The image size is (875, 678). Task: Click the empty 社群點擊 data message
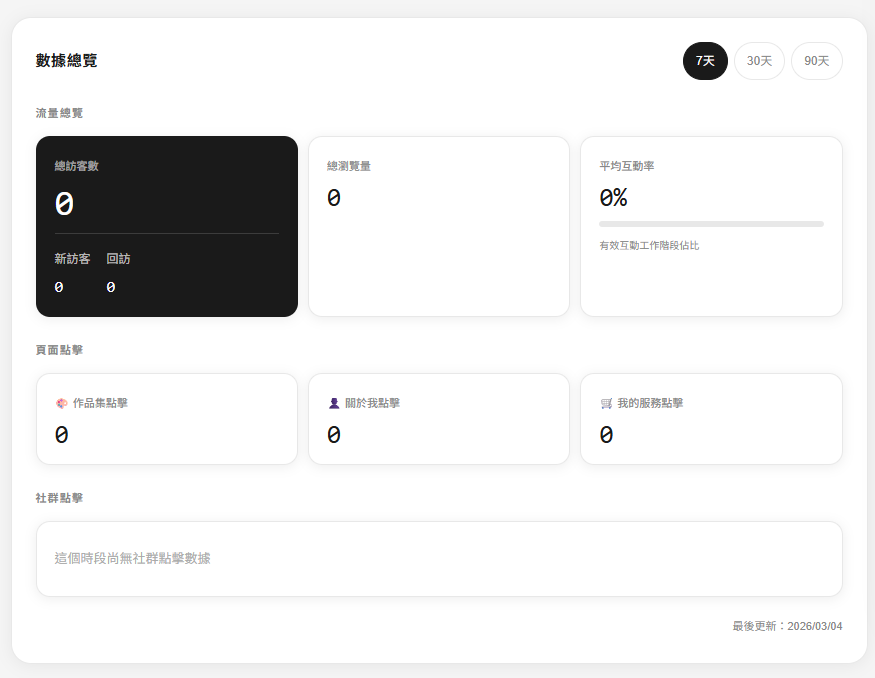coord(132,558)
